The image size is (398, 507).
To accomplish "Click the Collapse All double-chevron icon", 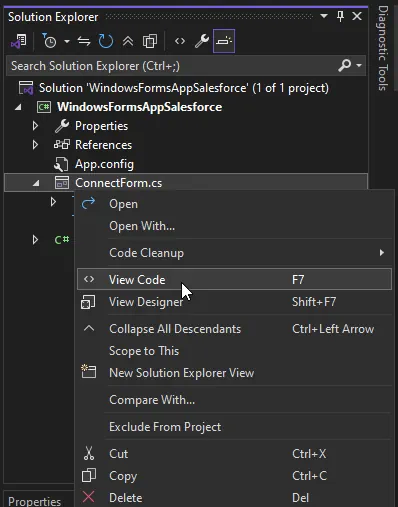I will (128, 41).
